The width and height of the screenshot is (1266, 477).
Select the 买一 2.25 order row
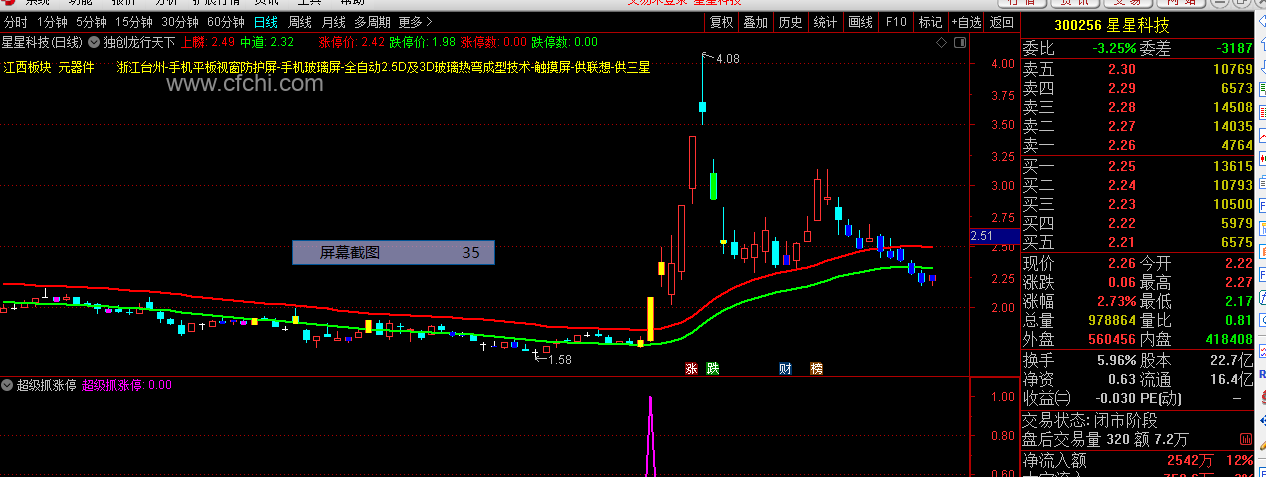(1138, 166)
